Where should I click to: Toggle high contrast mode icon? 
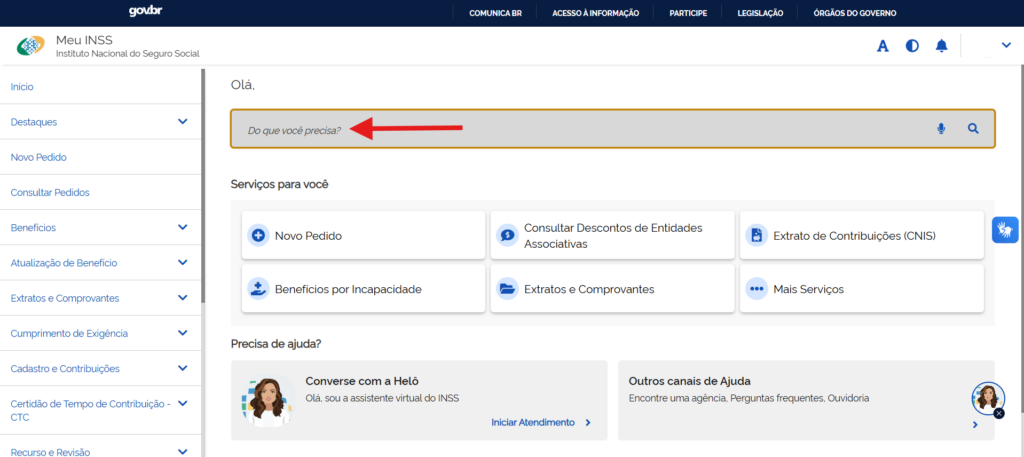pos(912,46)
